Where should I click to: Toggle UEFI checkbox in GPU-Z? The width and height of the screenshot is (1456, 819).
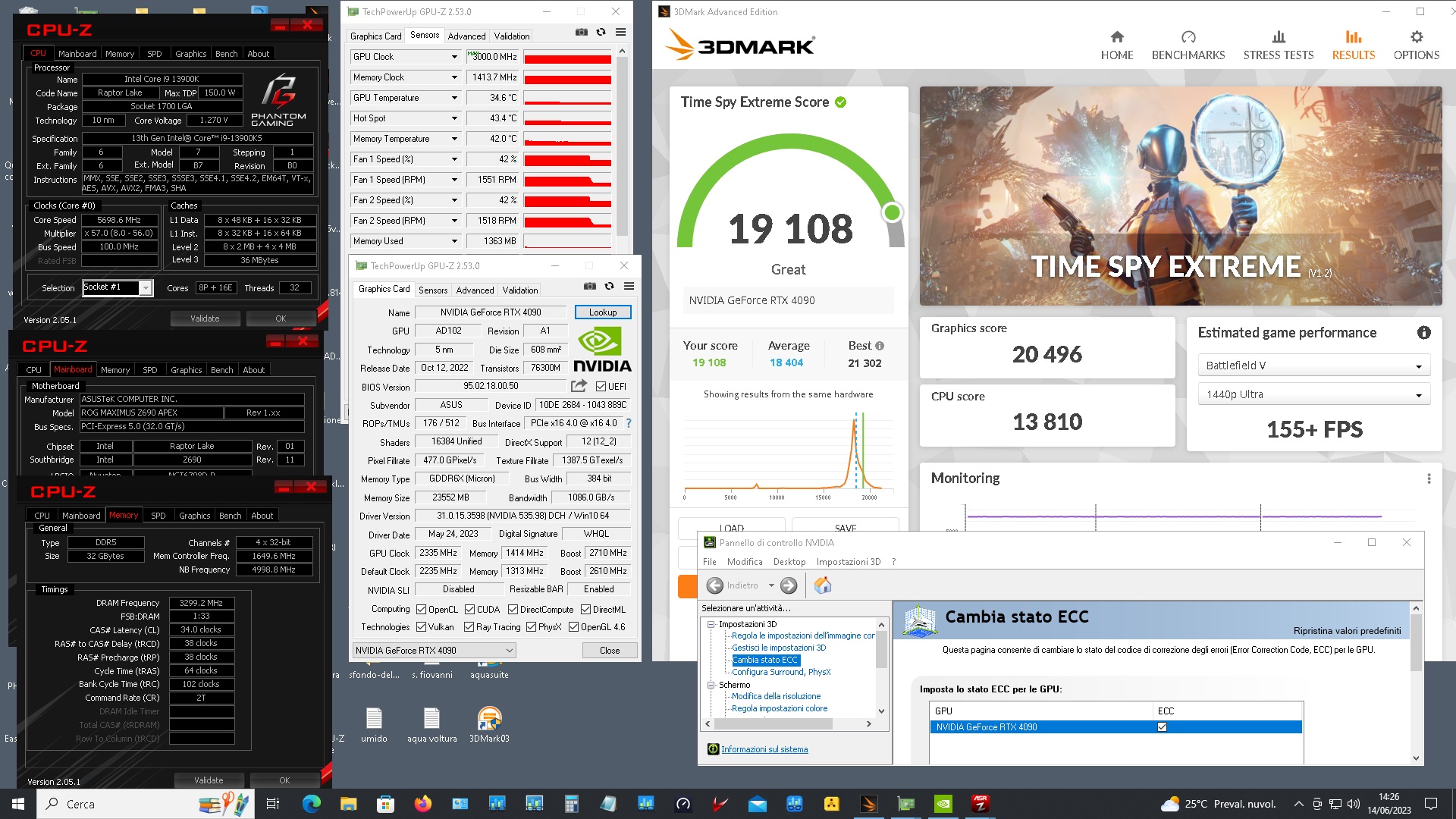601,387
